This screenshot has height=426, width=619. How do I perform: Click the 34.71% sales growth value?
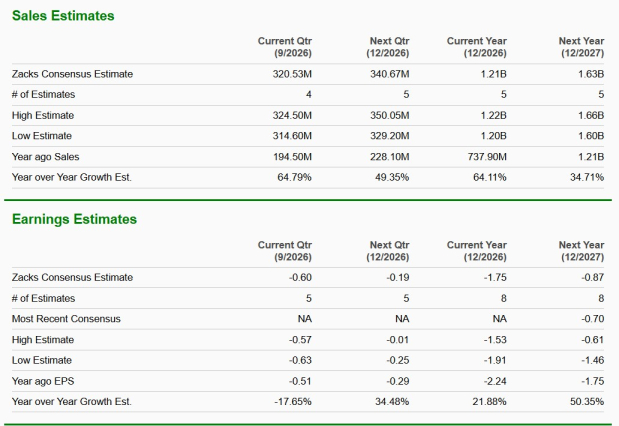(587, 177)
